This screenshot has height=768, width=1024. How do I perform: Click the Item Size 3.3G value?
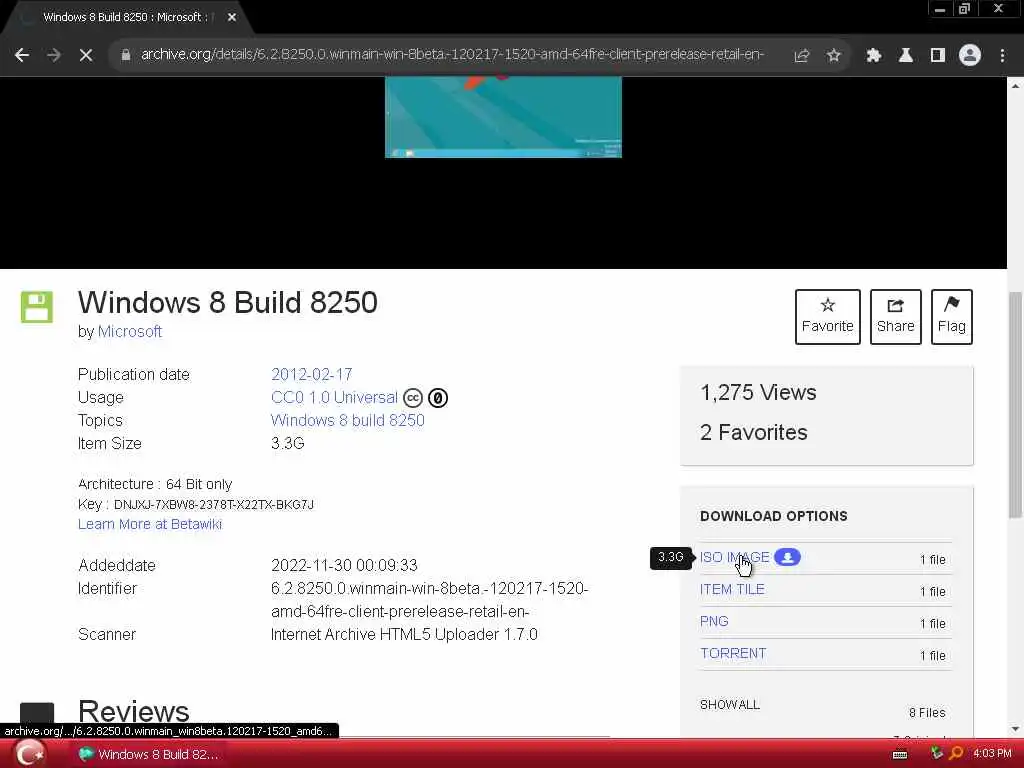(287, 443)
